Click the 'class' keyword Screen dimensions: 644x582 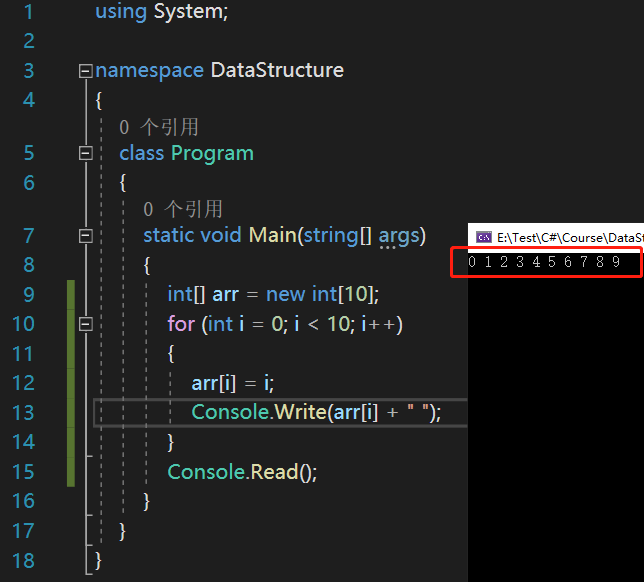point(142,153)
